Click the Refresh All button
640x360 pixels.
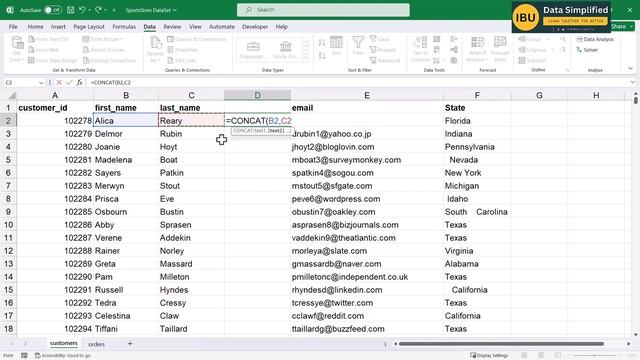tap(156, 49)
